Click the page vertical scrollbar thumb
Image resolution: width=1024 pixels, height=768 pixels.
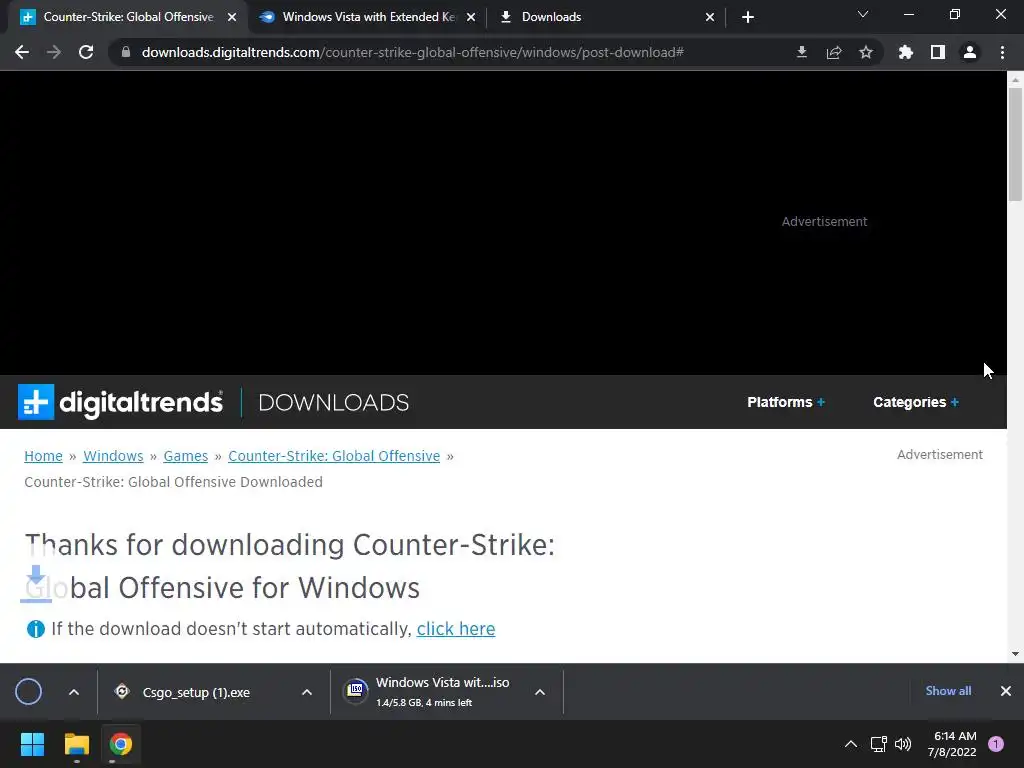1015,144
